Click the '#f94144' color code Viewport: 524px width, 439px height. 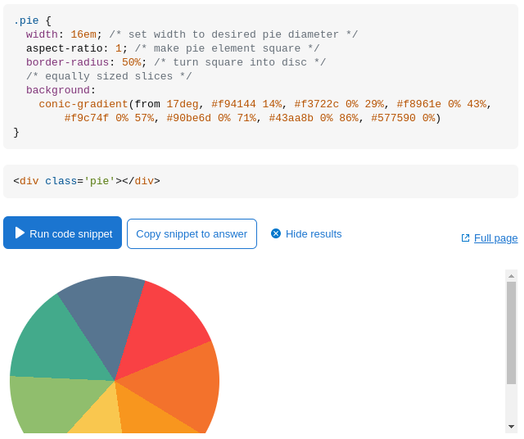click(234, 104)
